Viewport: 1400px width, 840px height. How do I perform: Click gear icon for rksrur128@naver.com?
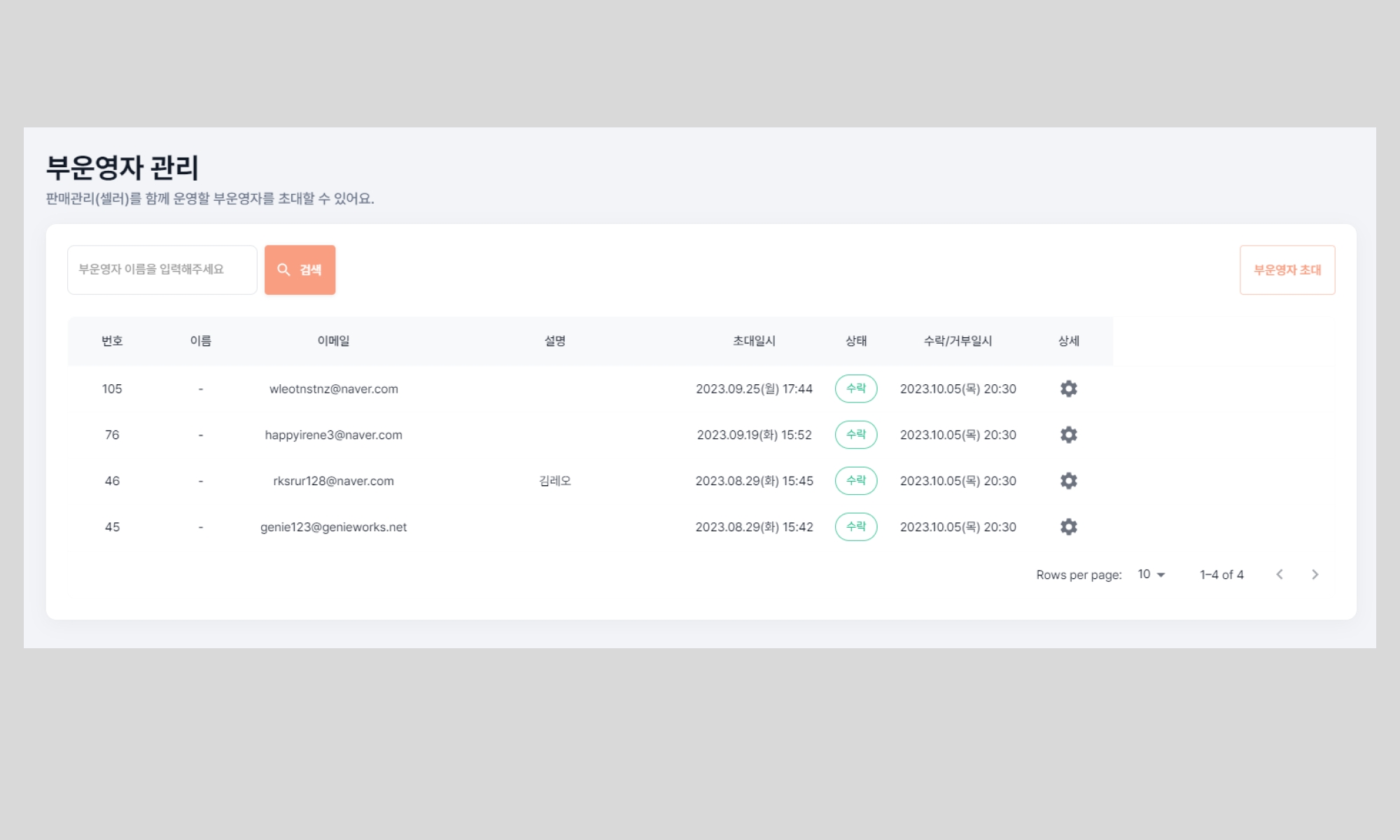point(1068,481)
